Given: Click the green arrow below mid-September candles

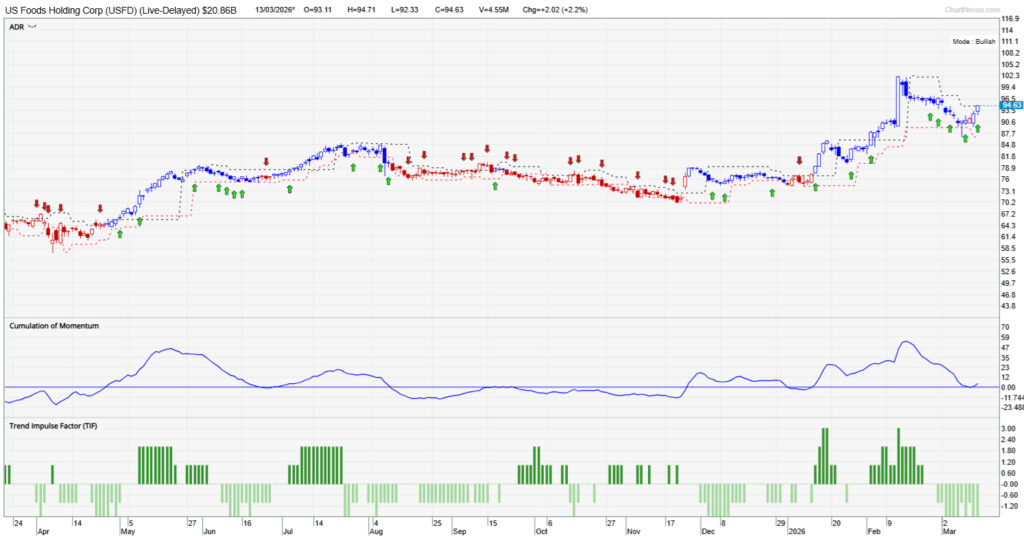Looking at the screenshot, I should [x=495, y=186].
